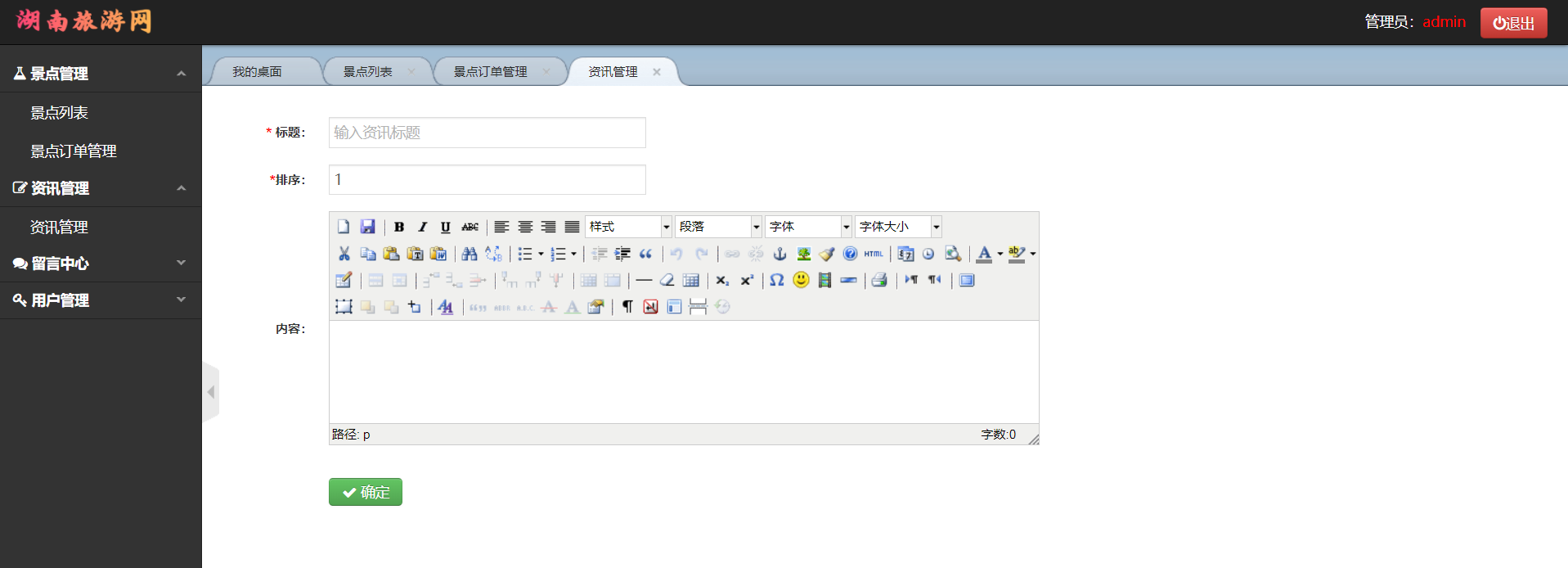Screen dimensions: 1568x568
Task: Insert an image with the tree picture icon
Action: coord(803,254)
